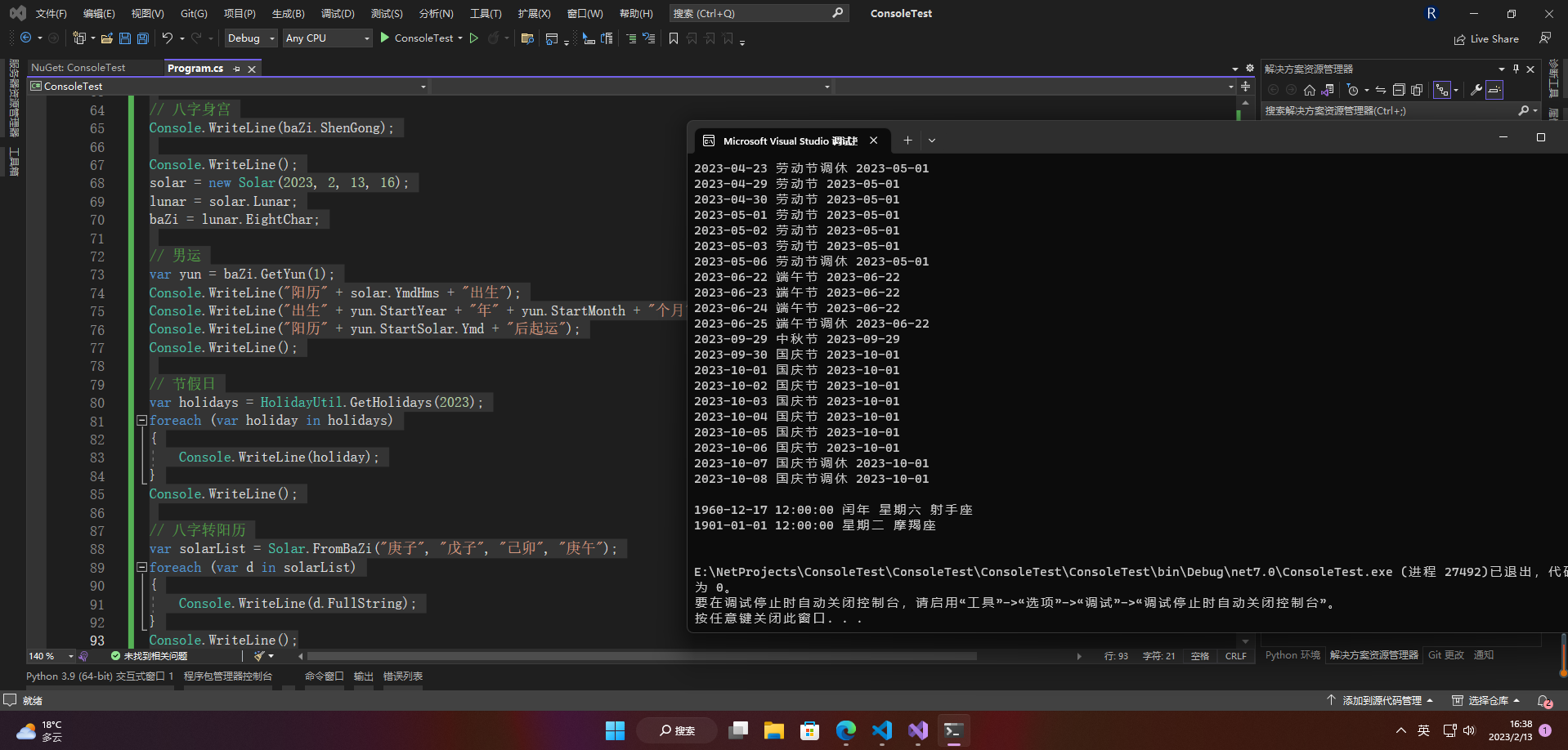Open Find in Files folder-search icon
Image resolution: width=1568 pixels, height=750 pixels.
527,38
